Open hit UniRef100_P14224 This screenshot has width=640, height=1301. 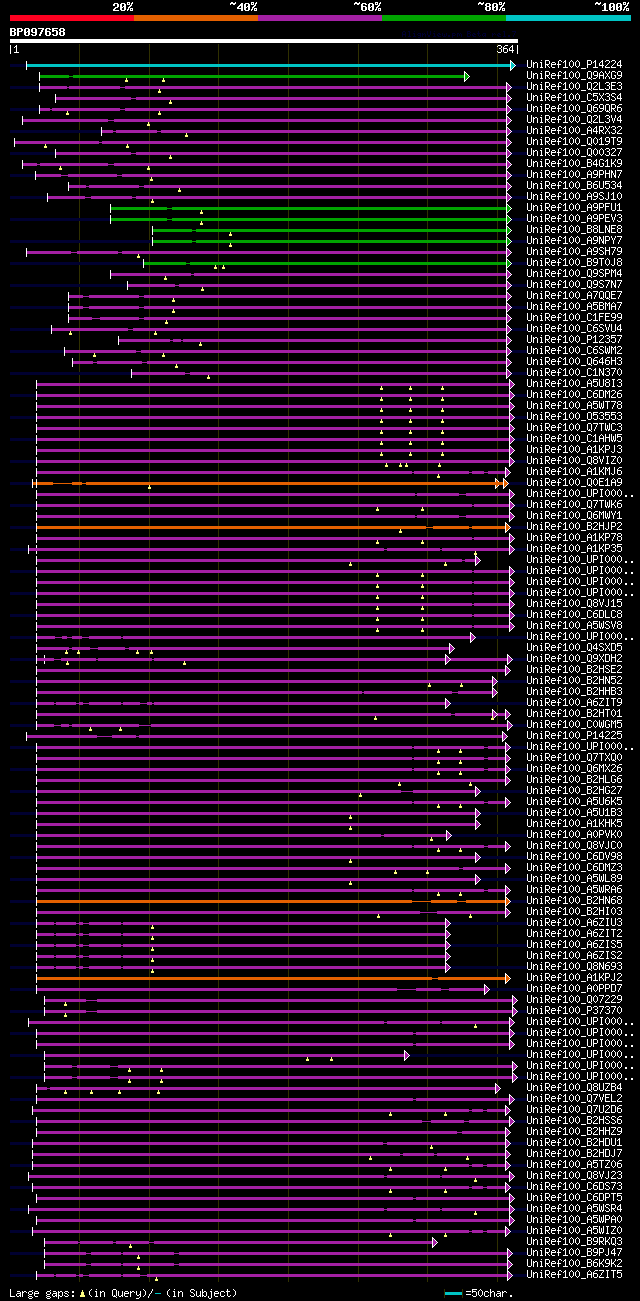tap(574, 65)
